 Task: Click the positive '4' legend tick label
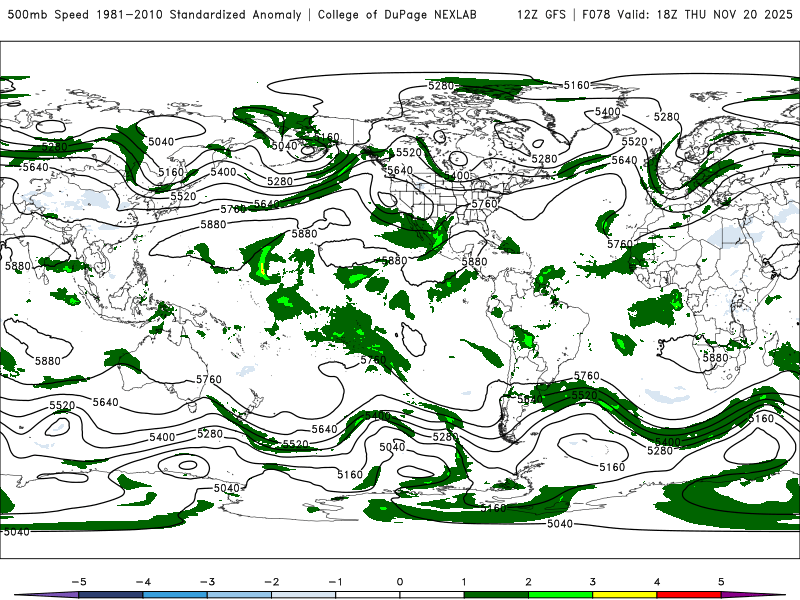(x=657, y=582)
